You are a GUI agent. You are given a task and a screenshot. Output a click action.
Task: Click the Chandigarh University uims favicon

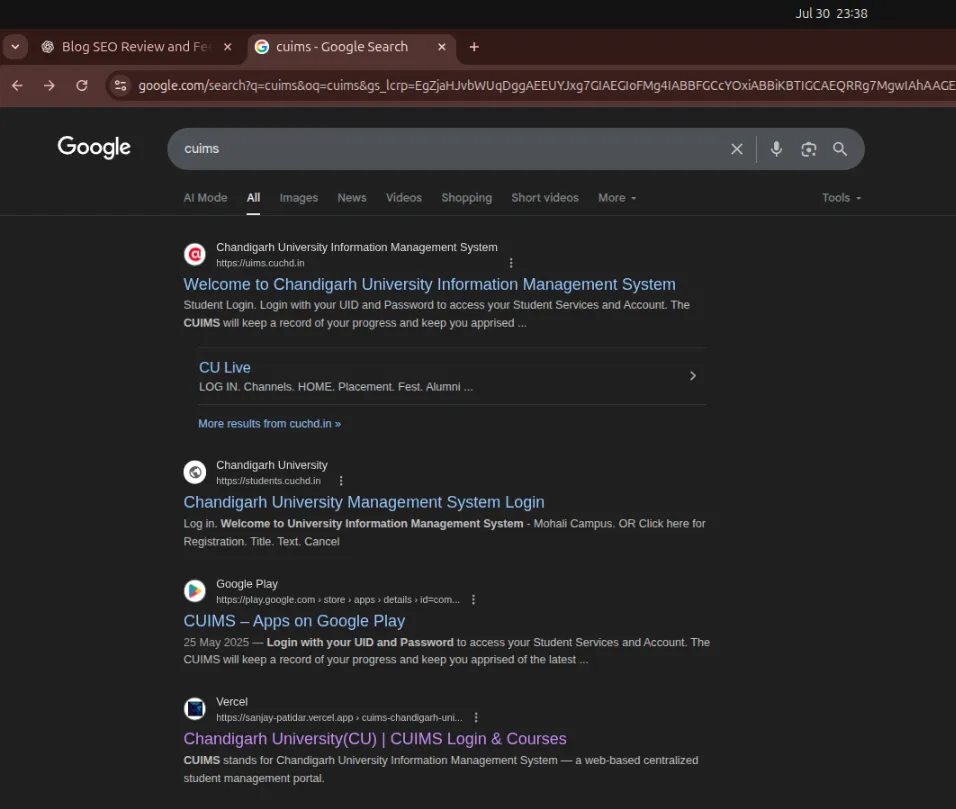pyautogui.click(x=195, y=254)
